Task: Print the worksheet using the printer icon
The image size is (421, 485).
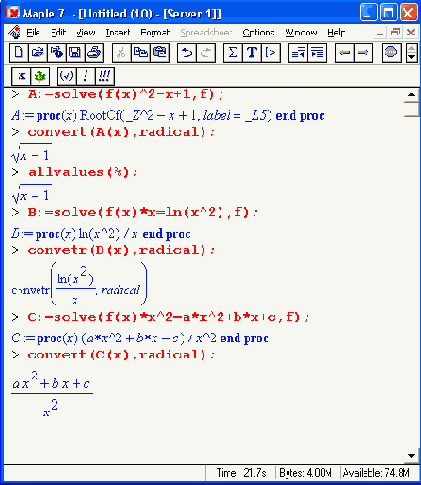Action: 94,53
